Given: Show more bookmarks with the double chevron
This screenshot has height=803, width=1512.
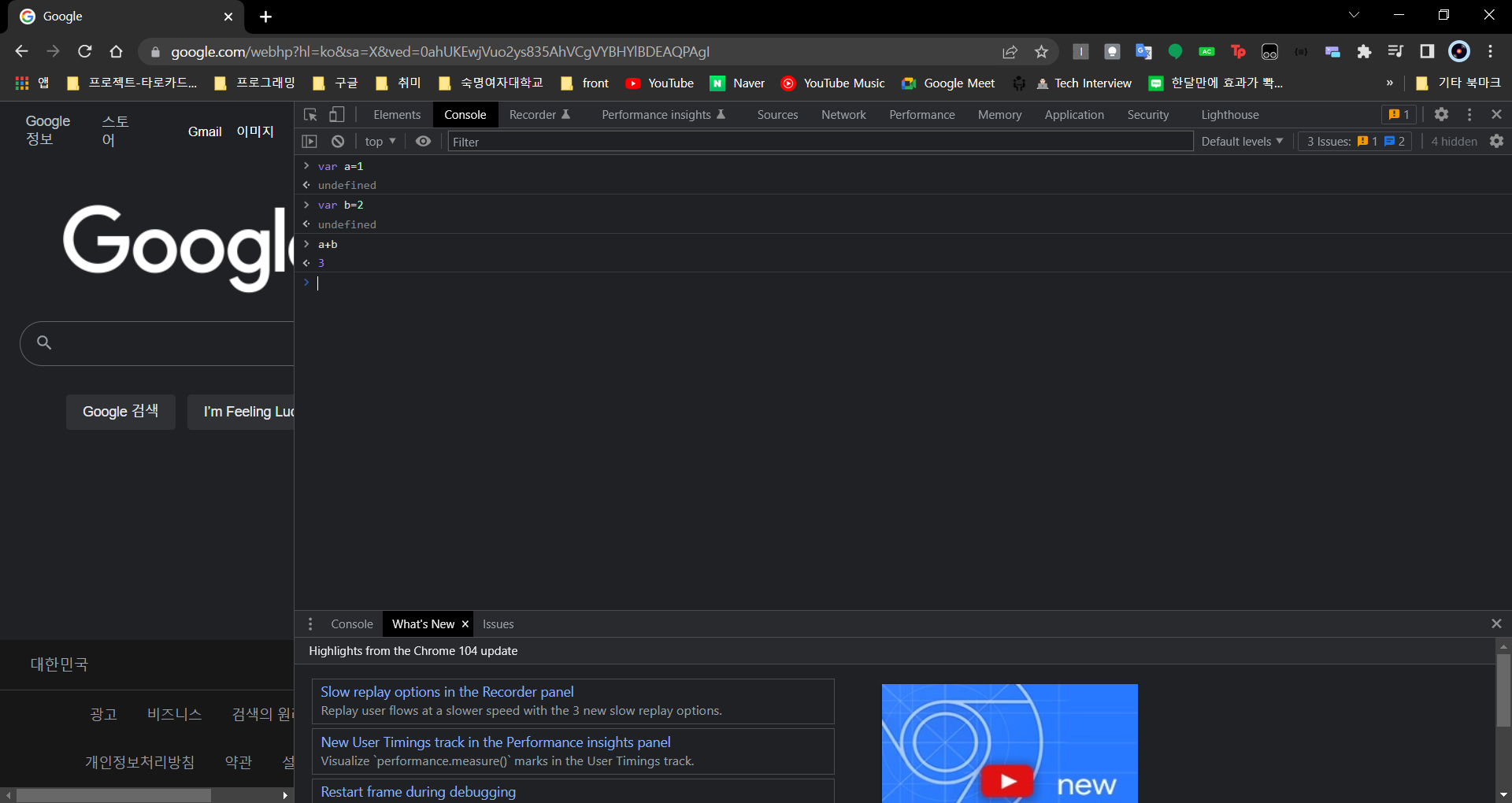Looking at the screenshot, I should click(1390, 83).
